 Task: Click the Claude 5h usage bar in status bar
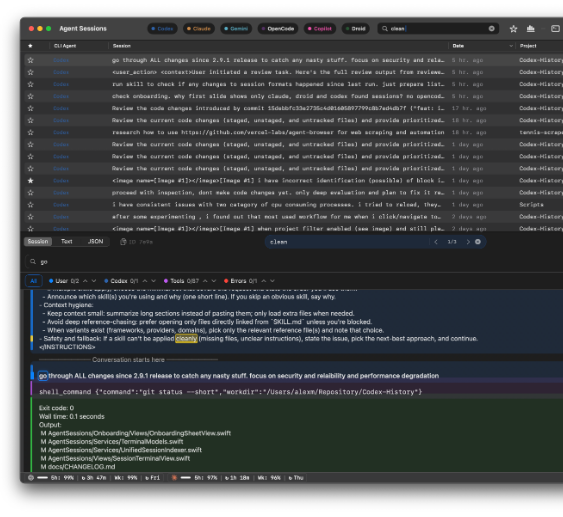pyautogui.click(x=186, y=478)
